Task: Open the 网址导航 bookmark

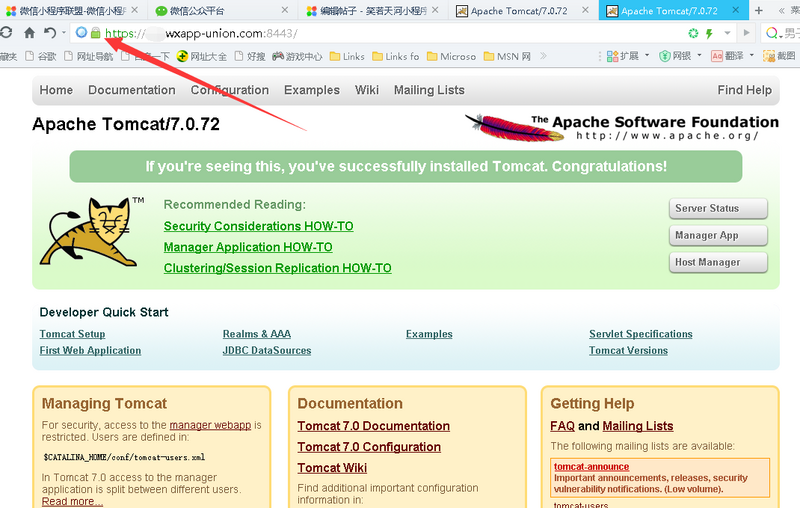Action: pos(89,56)
